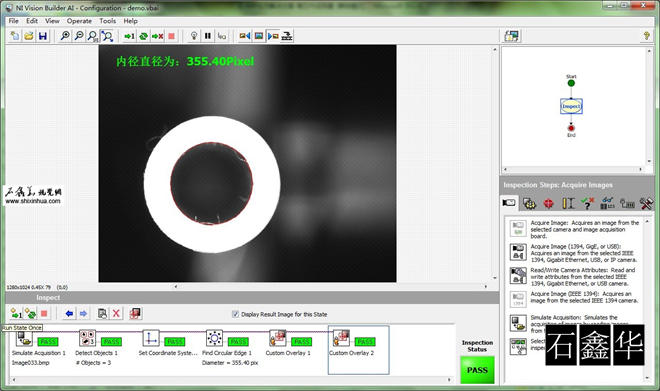Click the Delete step red X icon

pyautogui.click(x=116, y=314)
